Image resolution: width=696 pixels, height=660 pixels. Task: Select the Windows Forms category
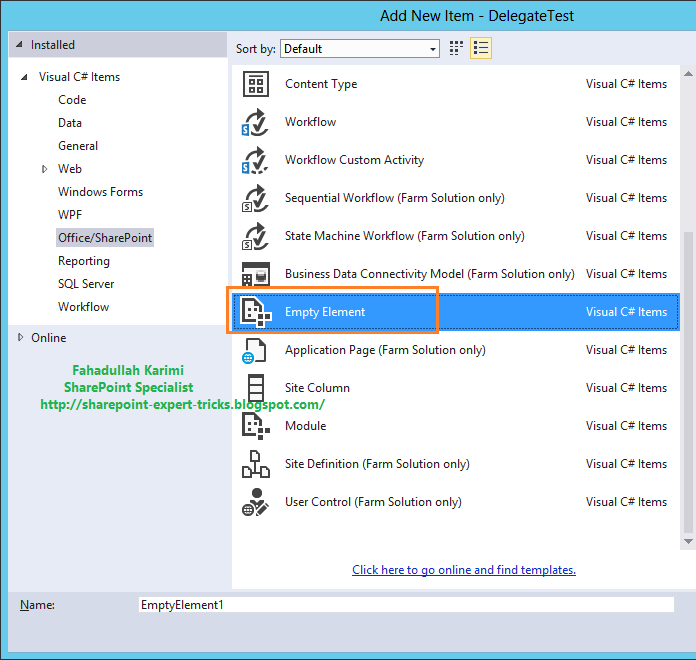click(x=100, y=192)
